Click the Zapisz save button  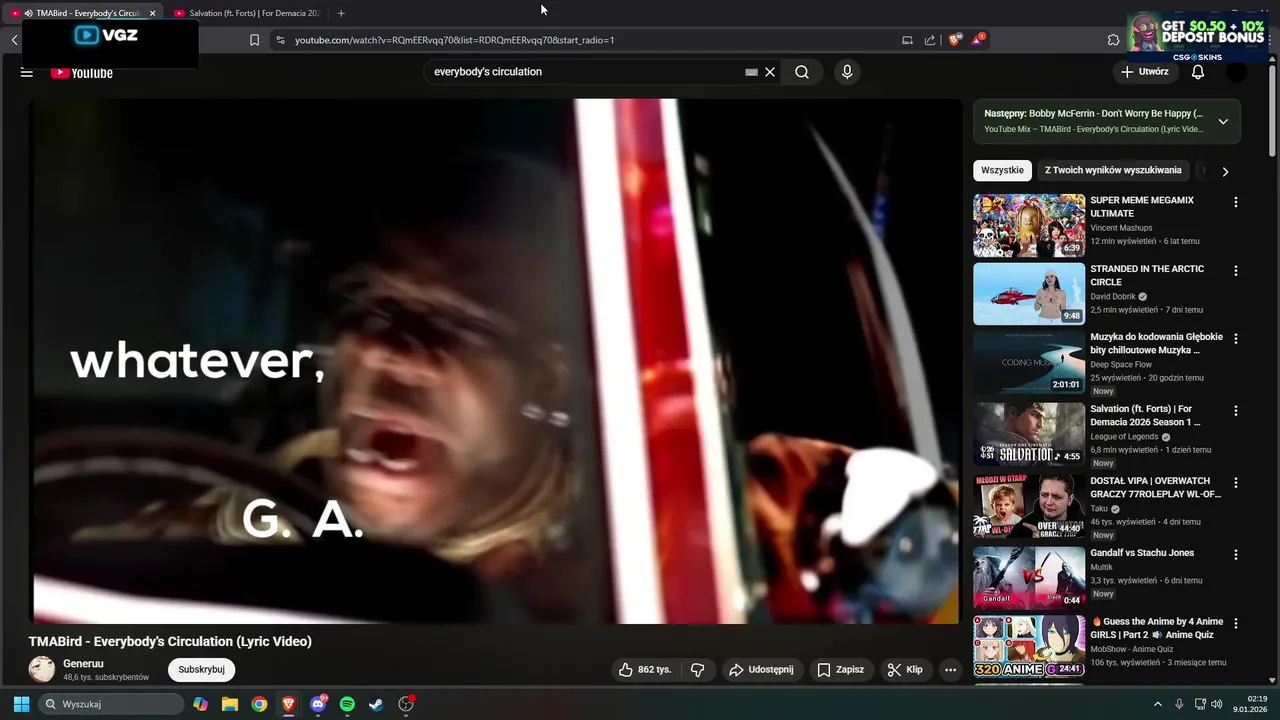[x=840, y=670]
